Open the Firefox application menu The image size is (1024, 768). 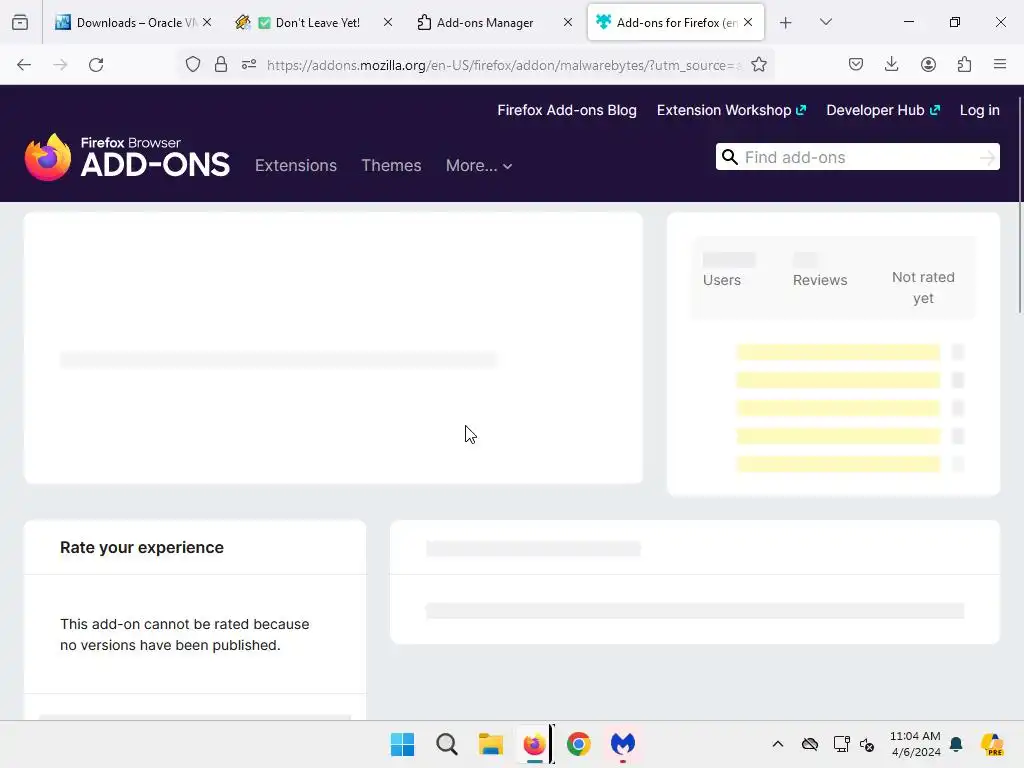pyautogui.click(x=999, y=64)
